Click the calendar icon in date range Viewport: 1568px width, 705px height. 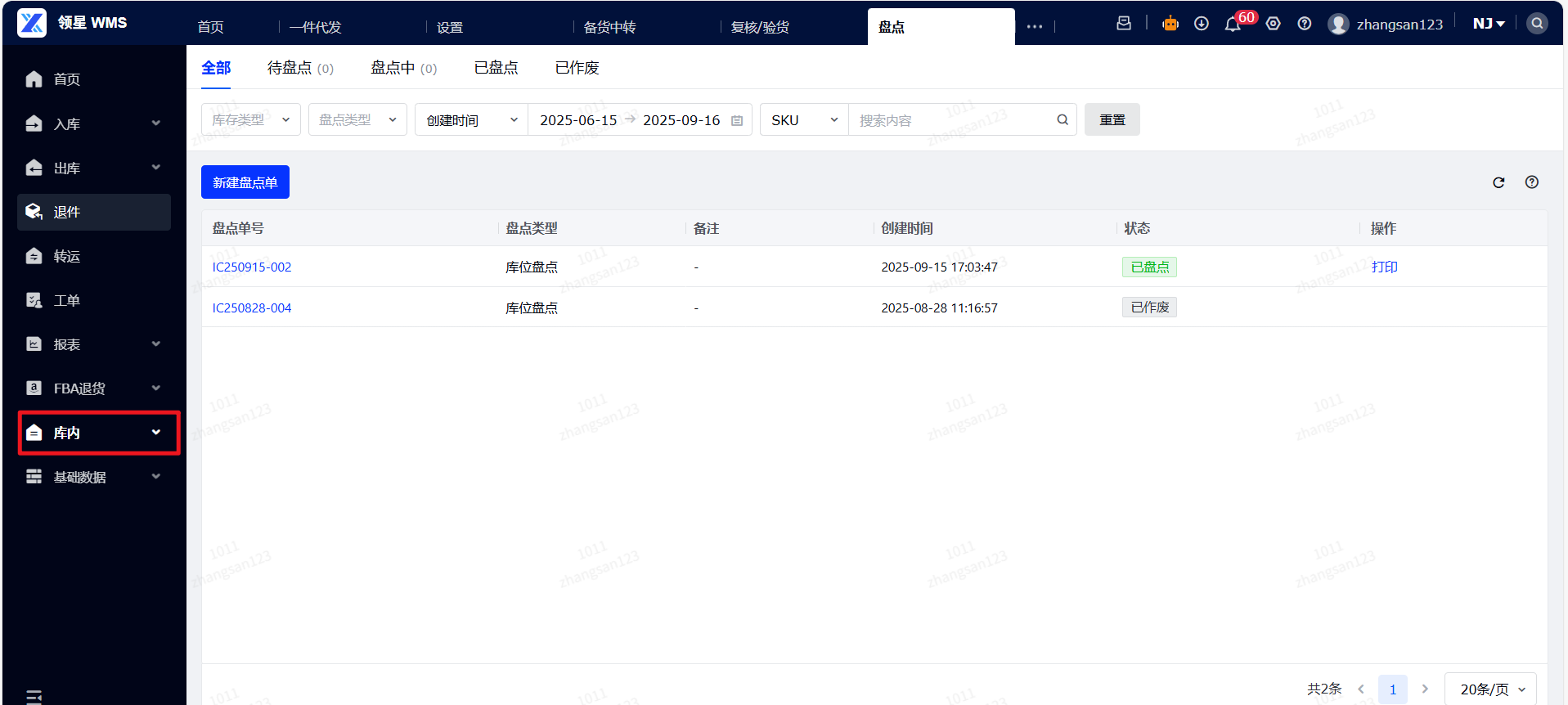(737, 120)
